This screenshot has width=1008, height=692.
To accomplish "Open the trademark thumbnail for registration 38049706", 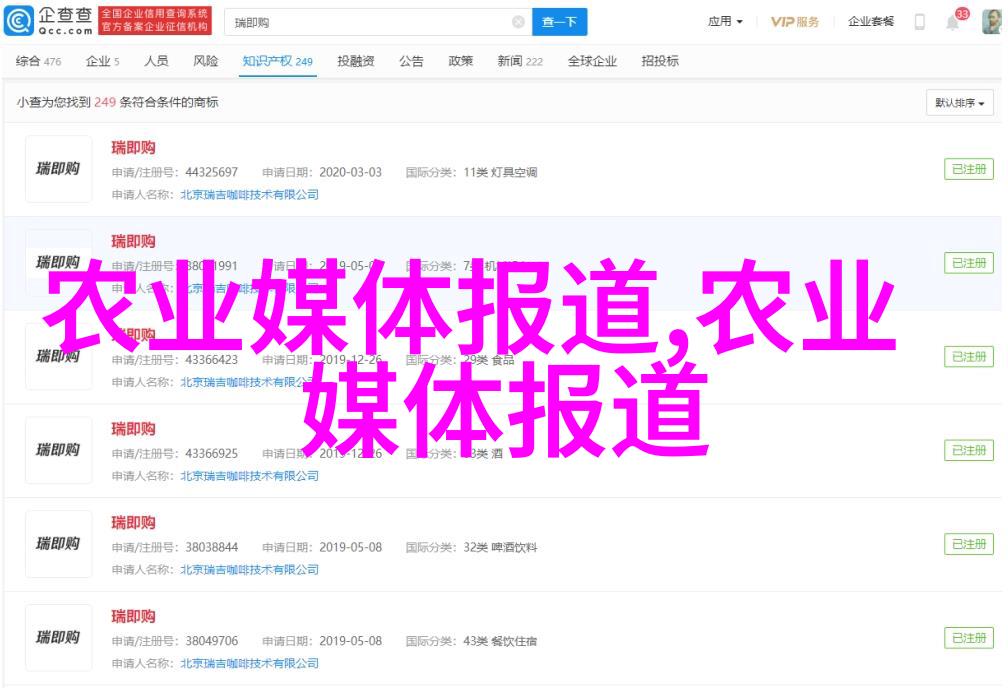I will tap(58, 638).
